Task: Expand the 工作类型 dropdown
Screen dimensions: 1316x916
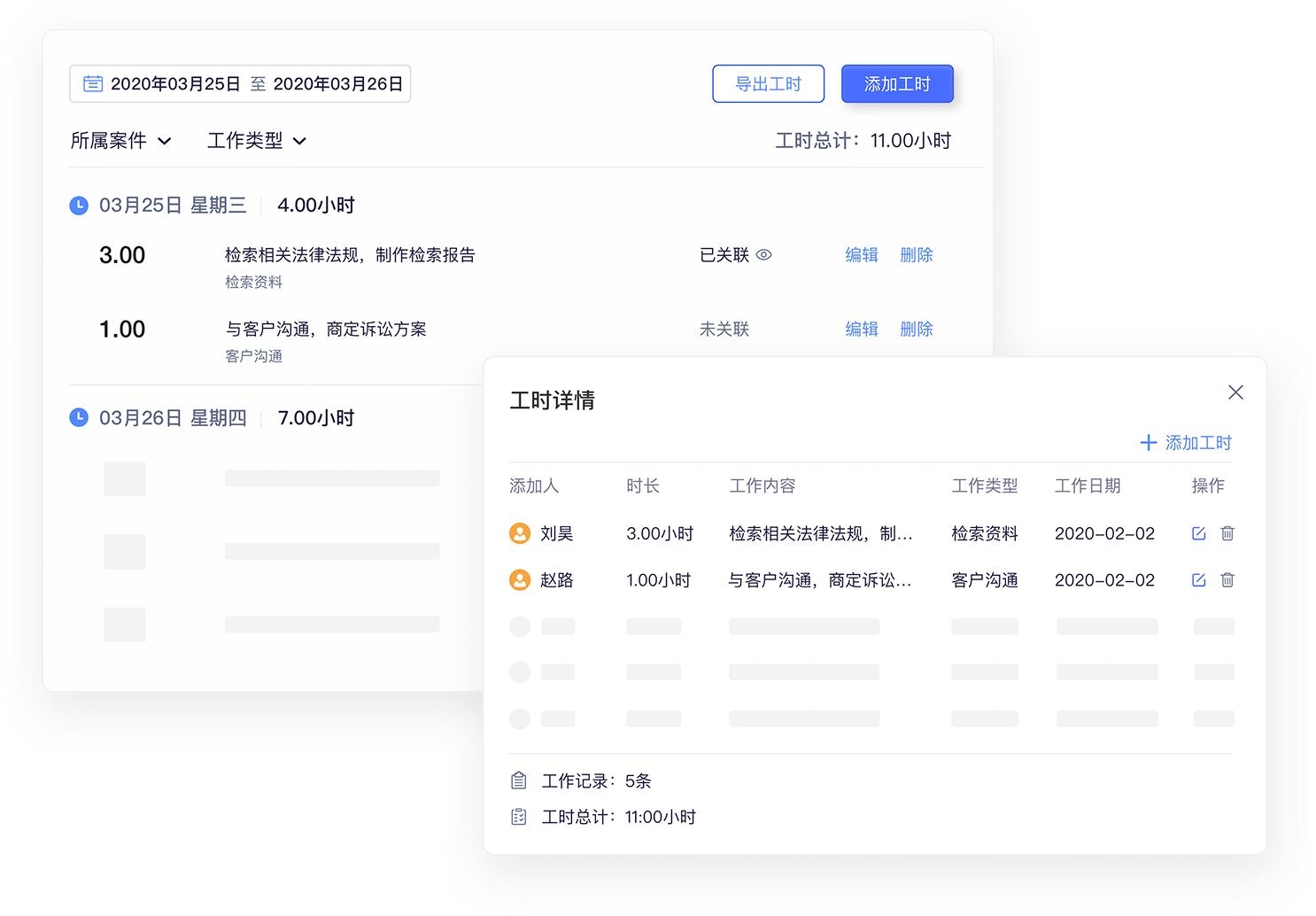Action: (x=256, y=141)
